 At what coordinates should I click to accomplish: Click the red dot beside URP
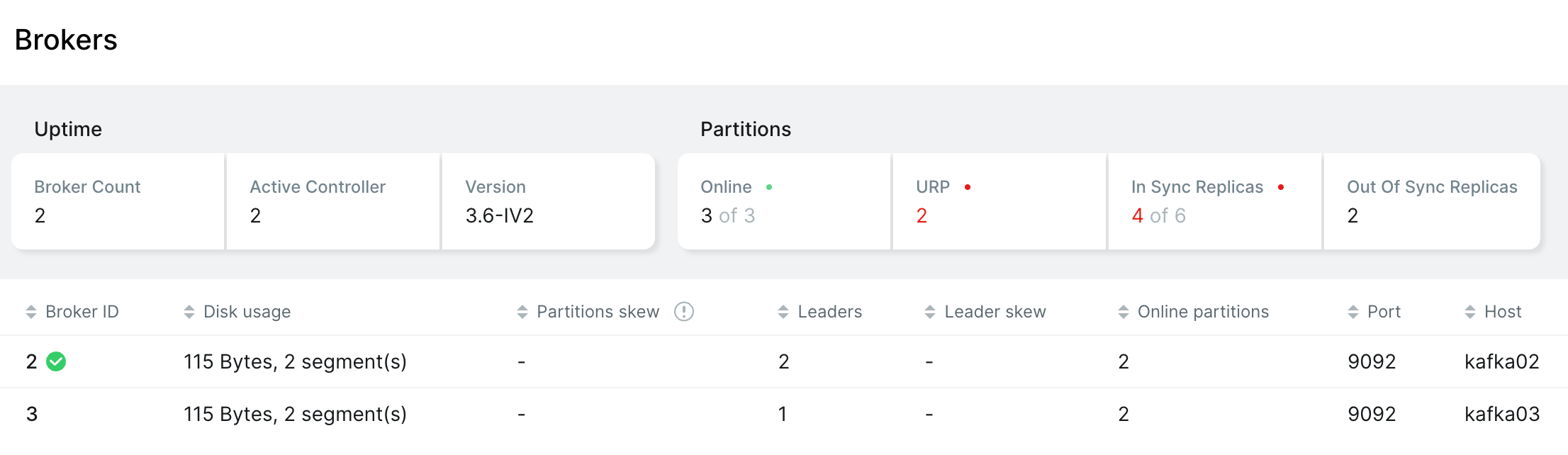[968, 187]
